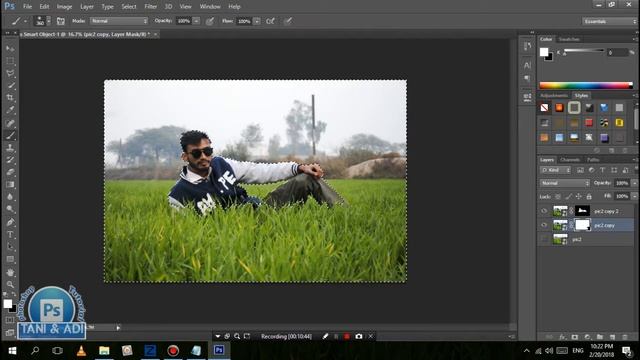Switch to the Paths tab
Viewport: 640px width, 360px height.
593,160
